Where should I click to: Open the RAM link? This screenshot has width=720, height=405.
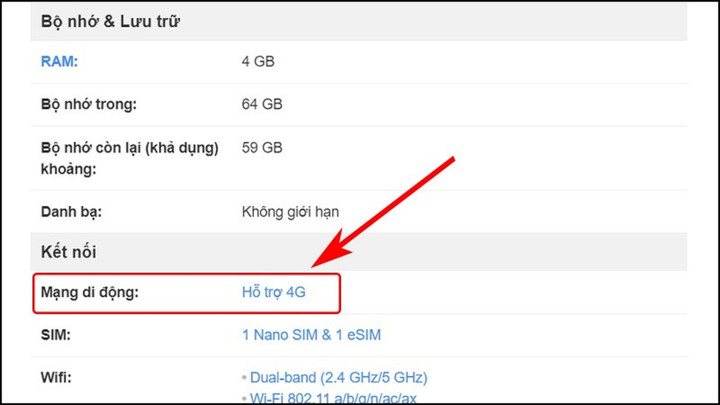coord(59,61)
